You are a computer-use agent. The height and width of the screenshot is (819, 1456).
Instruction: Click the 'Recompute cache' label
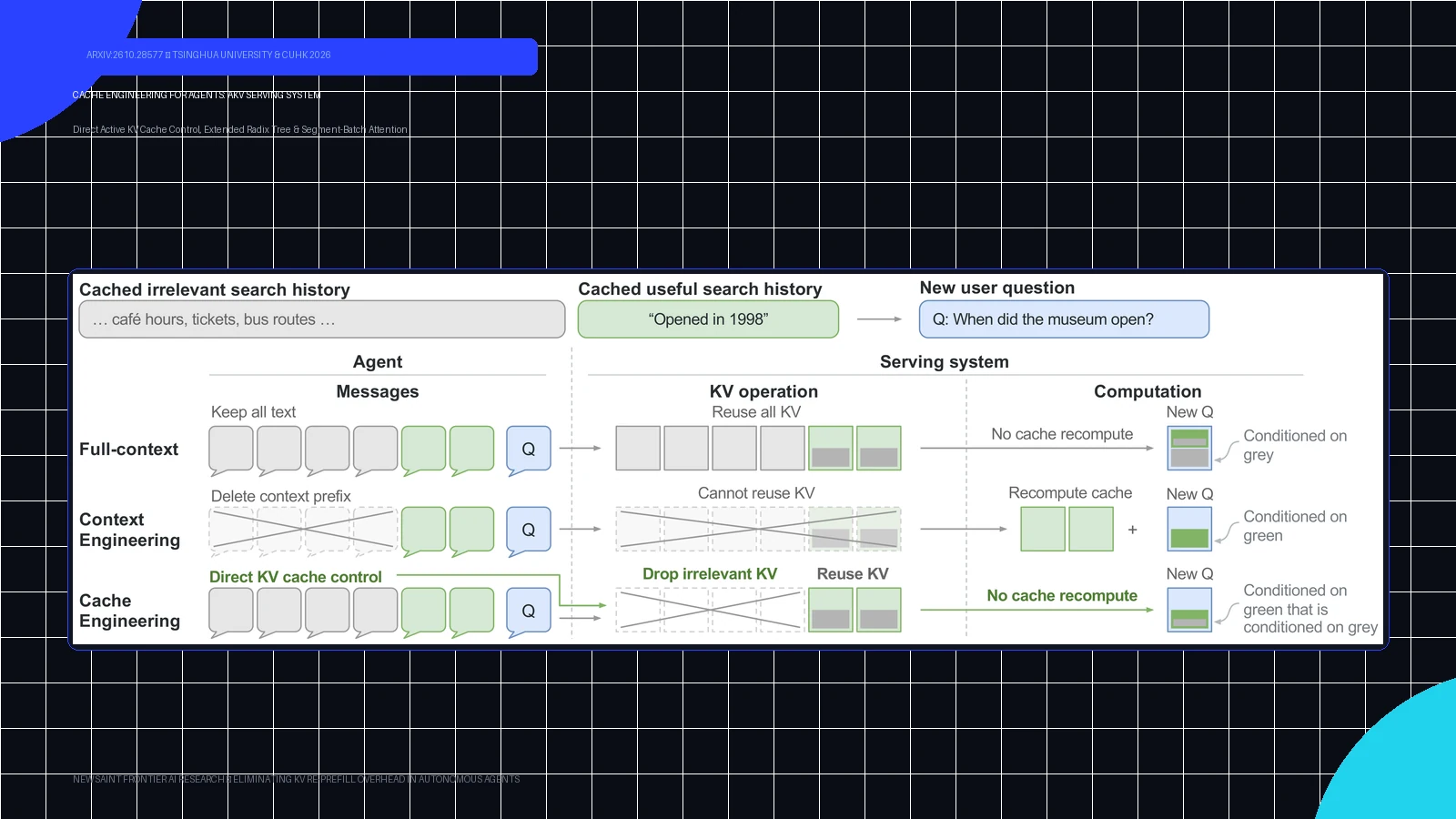(x=1070, y=492)
